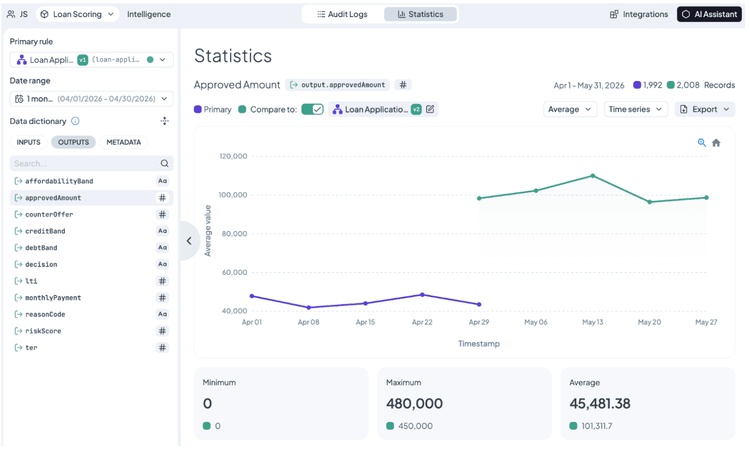This screenshot has width=750, height=455.
Task: Open the Export dropdown
Action: [x=705, y=110]
